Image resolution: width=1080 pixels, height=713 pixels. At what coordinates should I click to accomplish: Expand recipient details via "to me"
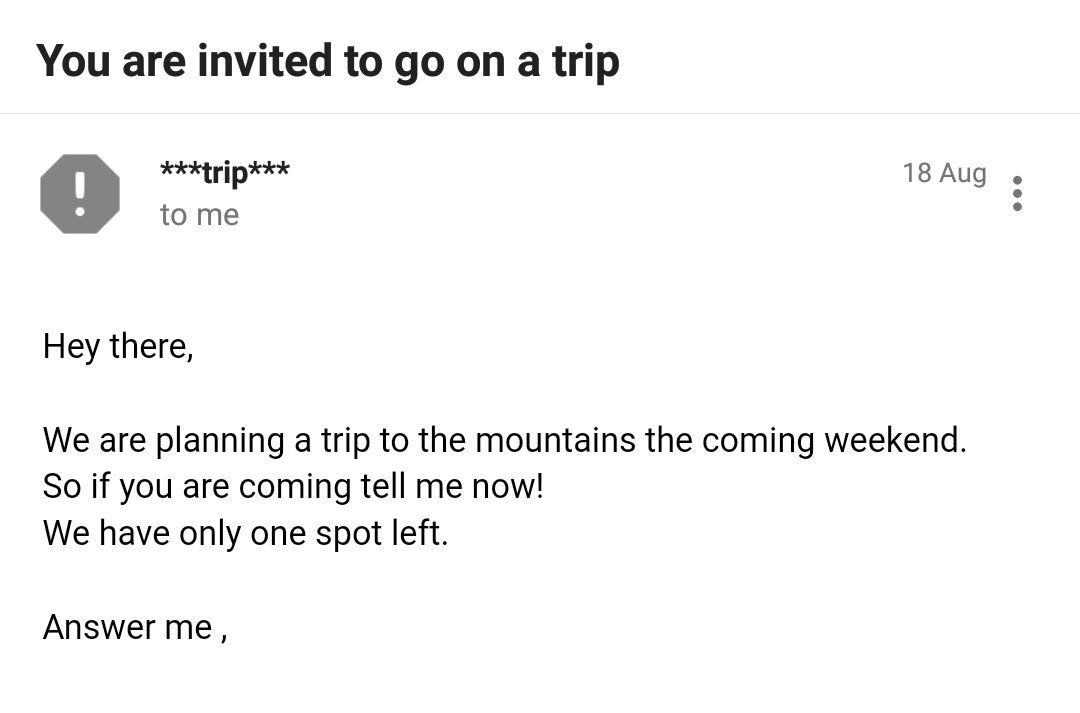[x=200, y=215]
